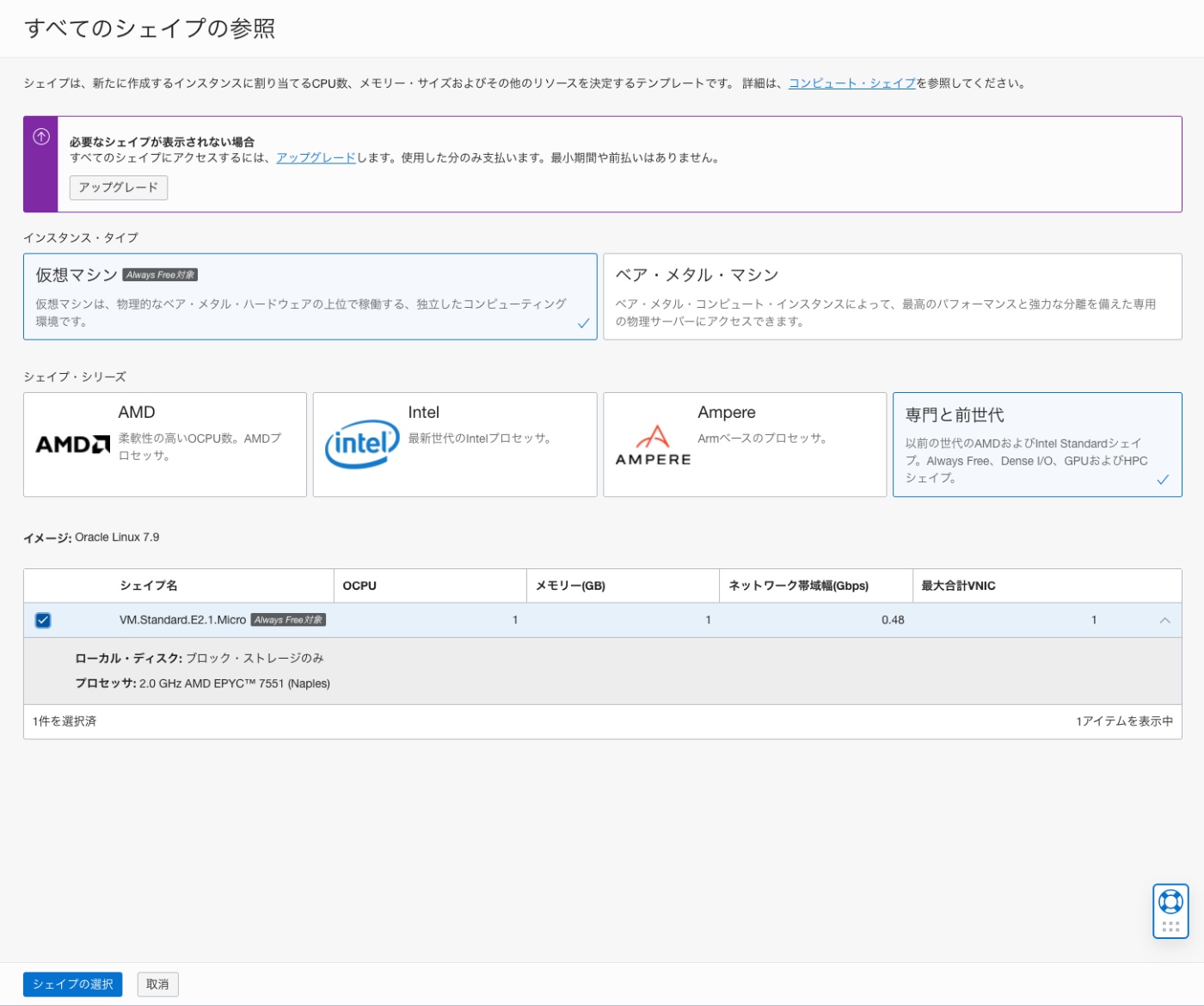Choose the AMD shape series
This screenshot has width=1204, height=1006.
[x=165, y=445]
